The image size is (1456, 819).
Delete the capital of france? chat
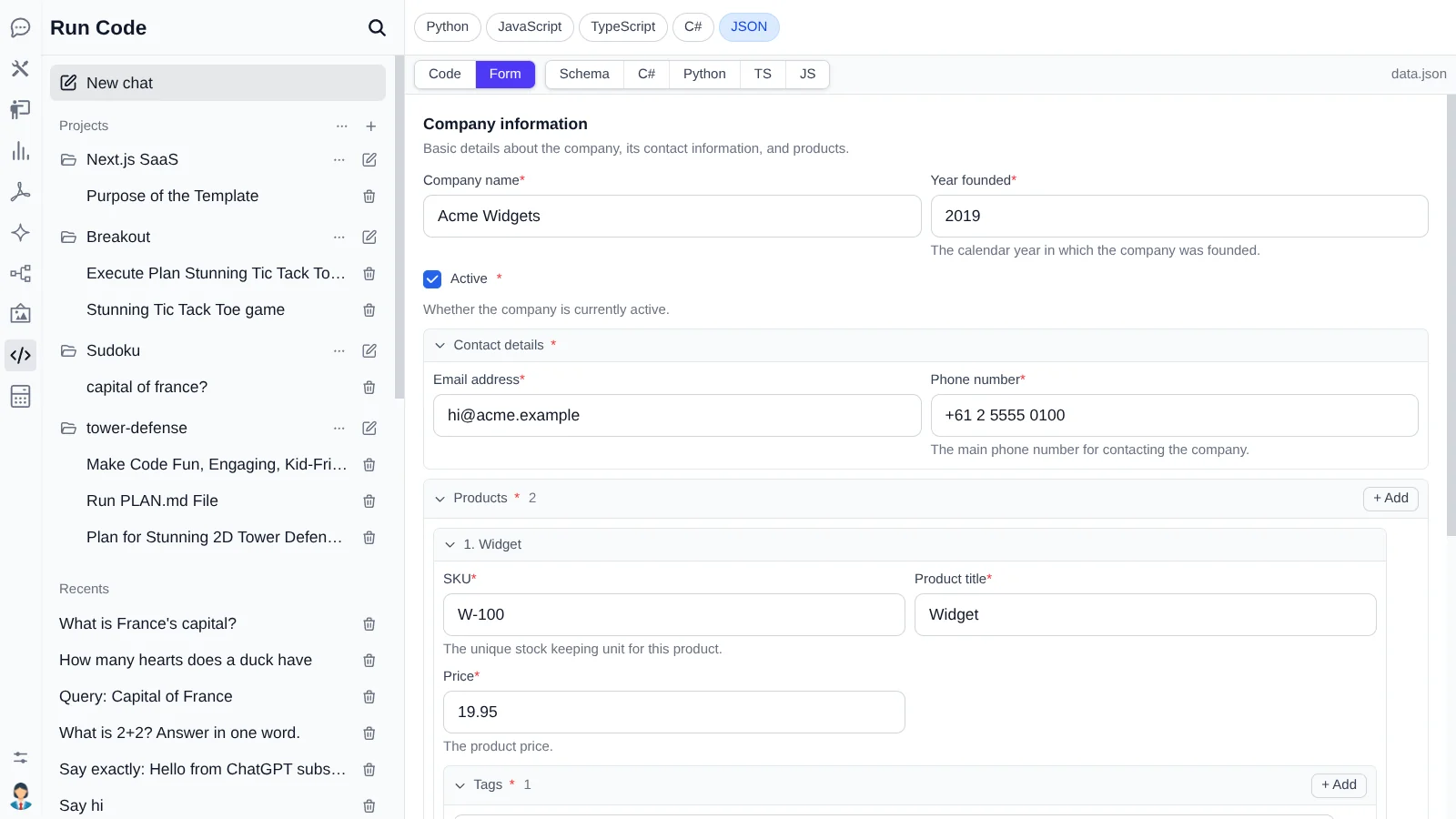(369, 388)
